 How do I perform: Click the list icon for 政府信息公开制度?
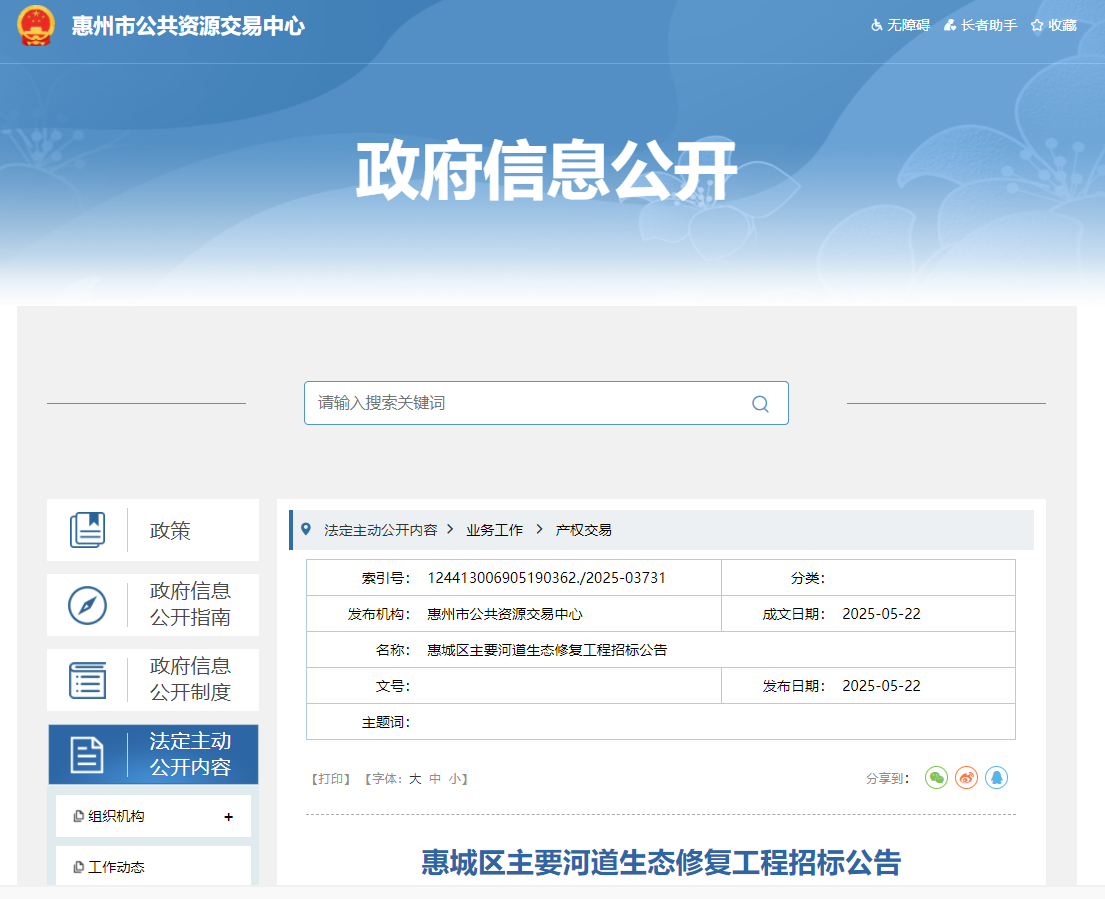pyautogui.click(x=88, y=680)
